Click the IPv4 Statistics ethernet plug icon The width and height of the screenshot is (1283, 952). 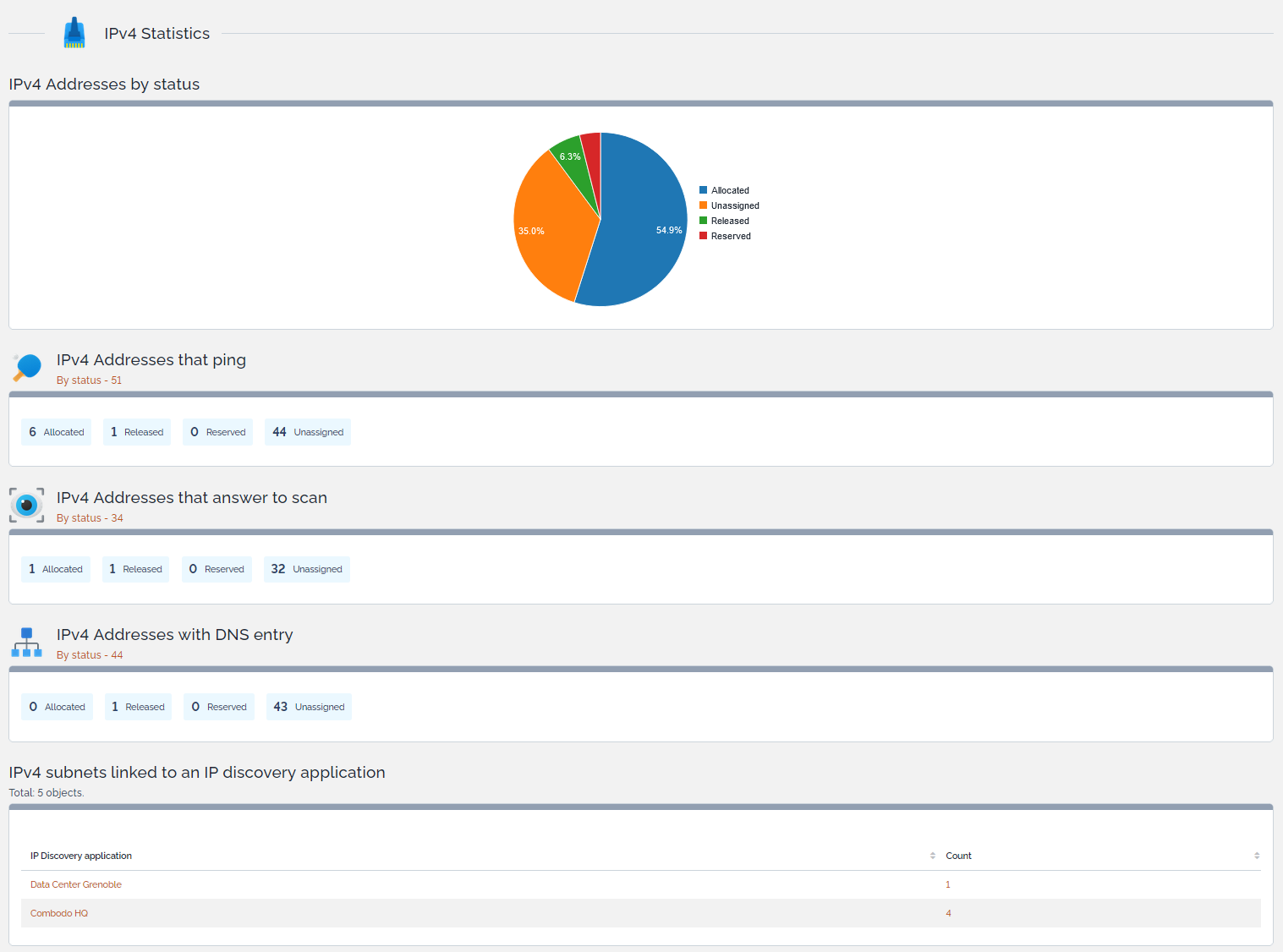point(74,33)
